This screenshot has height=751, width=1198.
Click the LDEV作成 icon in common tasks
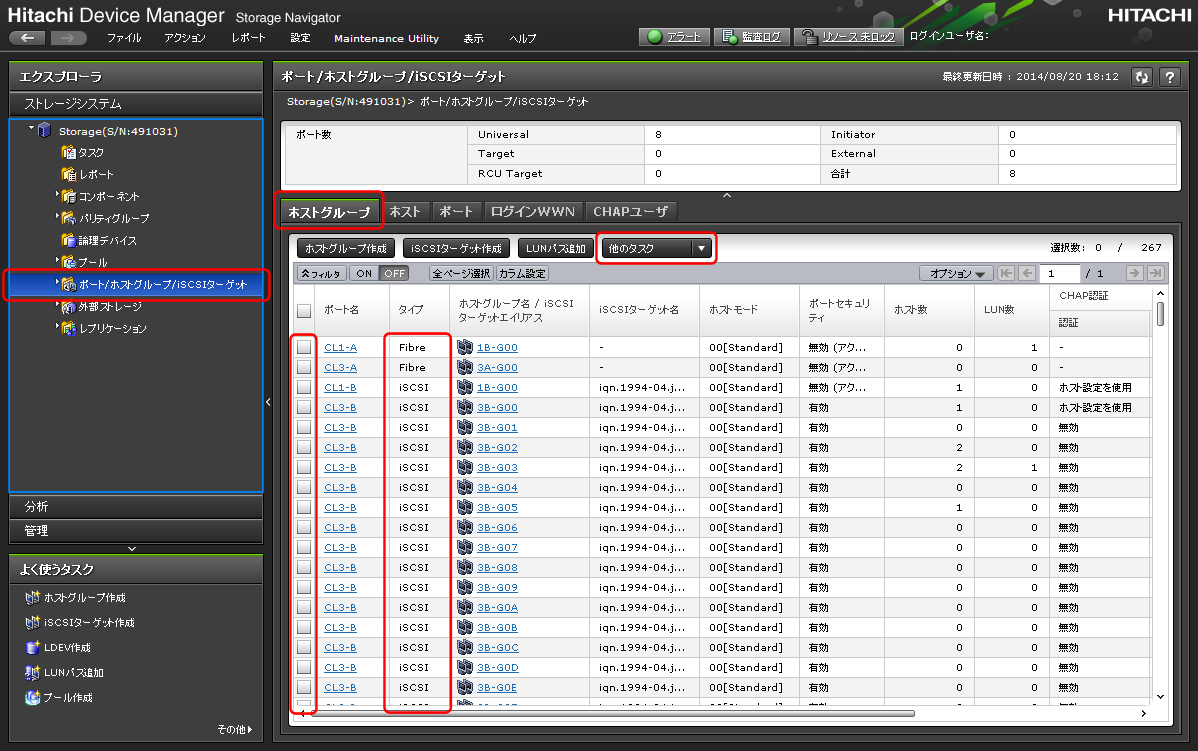32,648
